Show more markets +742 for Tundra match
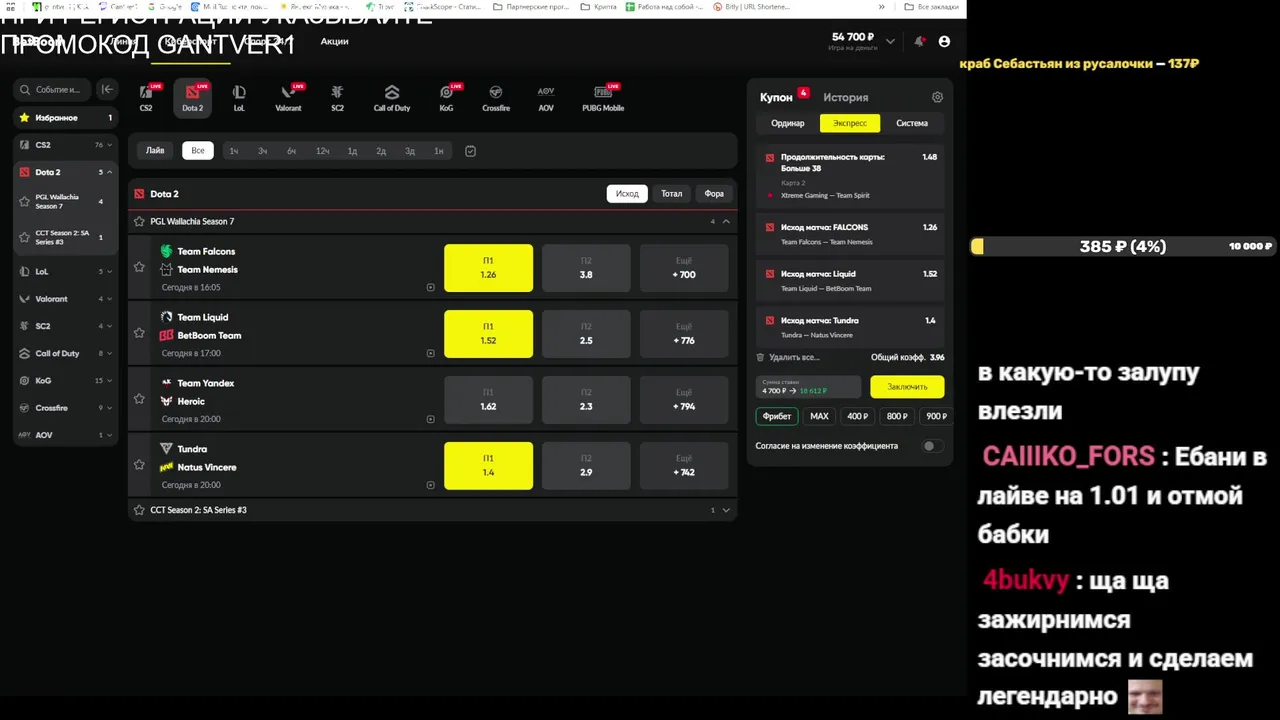The height and width of the screenshot is (720, 1280). pyautogui.click(x=684, y=466)
